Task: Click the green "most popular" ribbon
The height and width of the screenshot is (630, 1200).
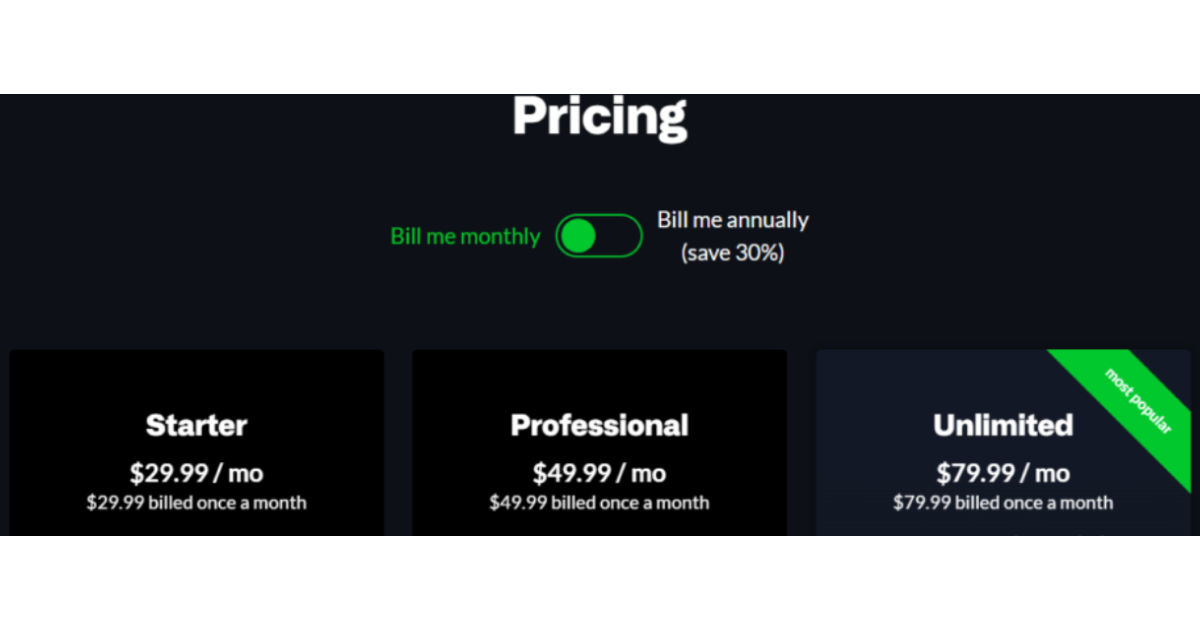Action: (1138, 401)
